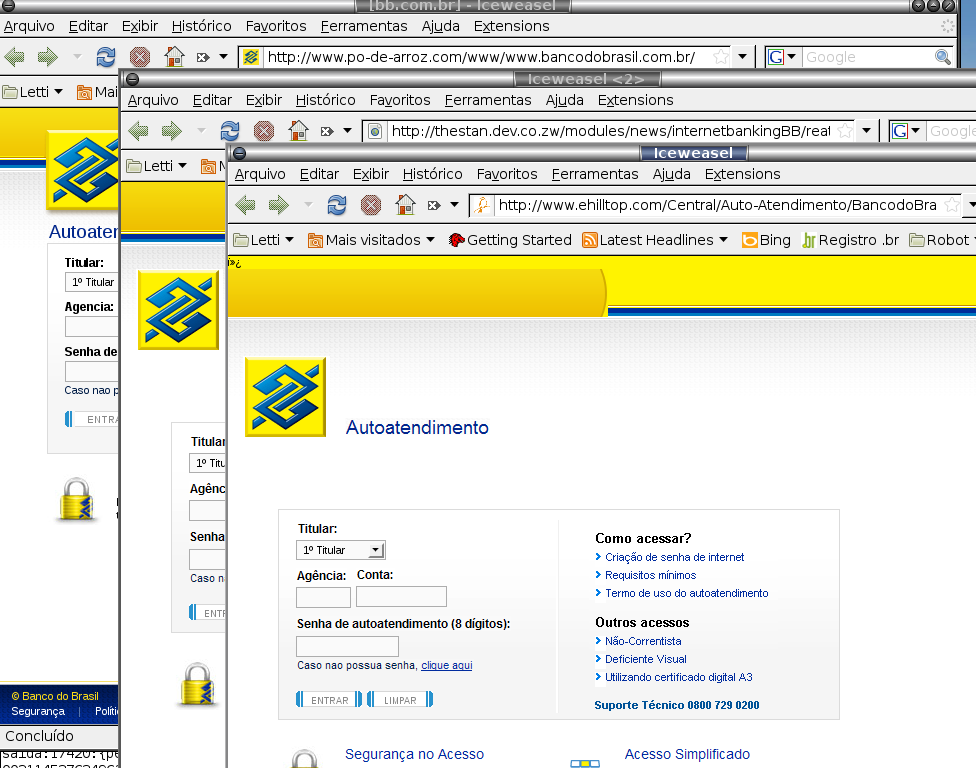Open Extensions menu in rear bb.com.br window
This screenshot has width=976, height=768.
(512, 26)
